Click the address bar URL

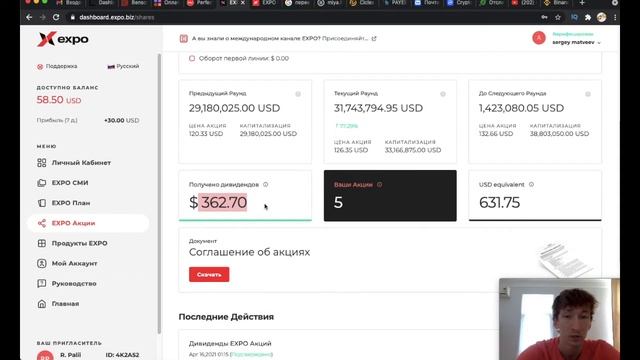(117, 17)
